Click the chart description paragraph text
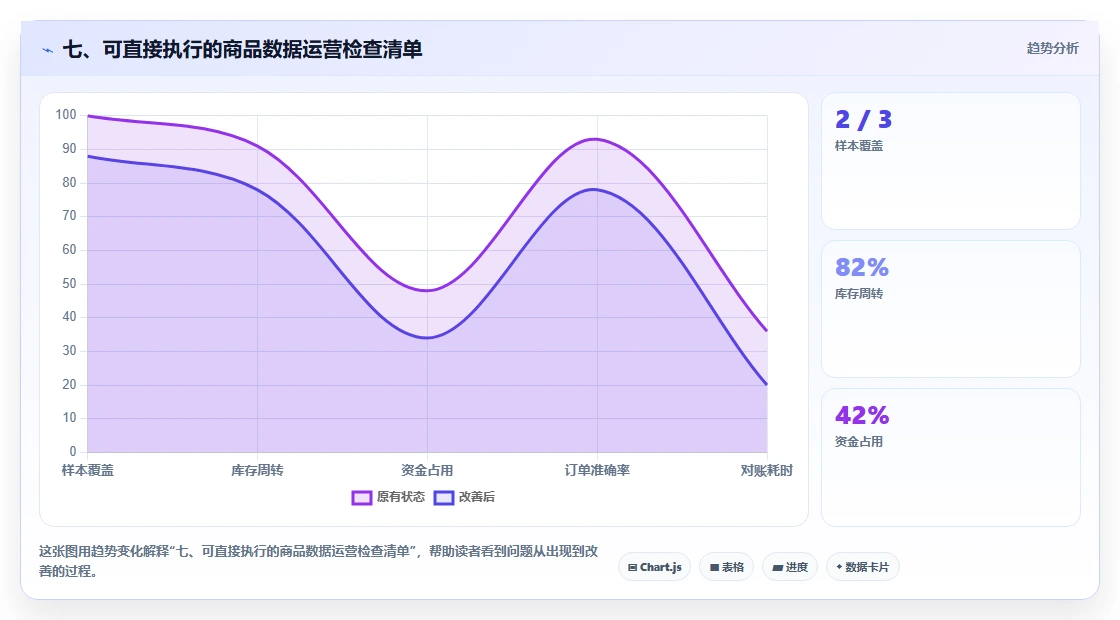The image size is (1120, 620). pos(319,561)
